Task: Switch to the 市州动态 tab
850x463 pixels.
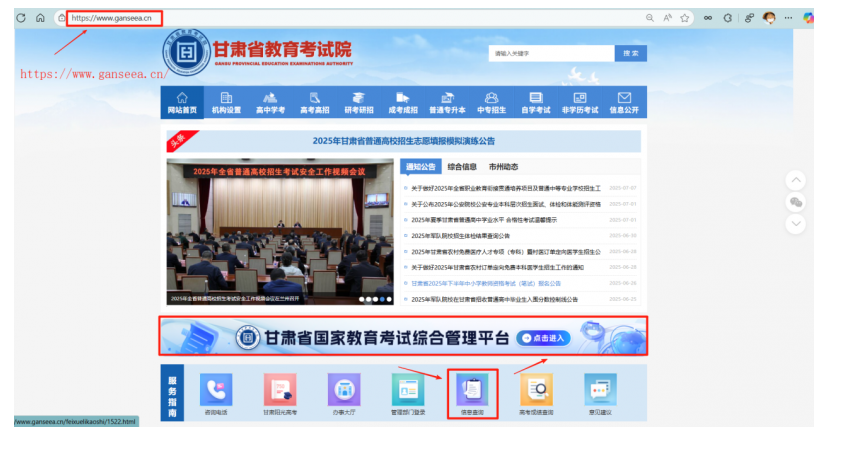Action: click(x=503, y=167)
